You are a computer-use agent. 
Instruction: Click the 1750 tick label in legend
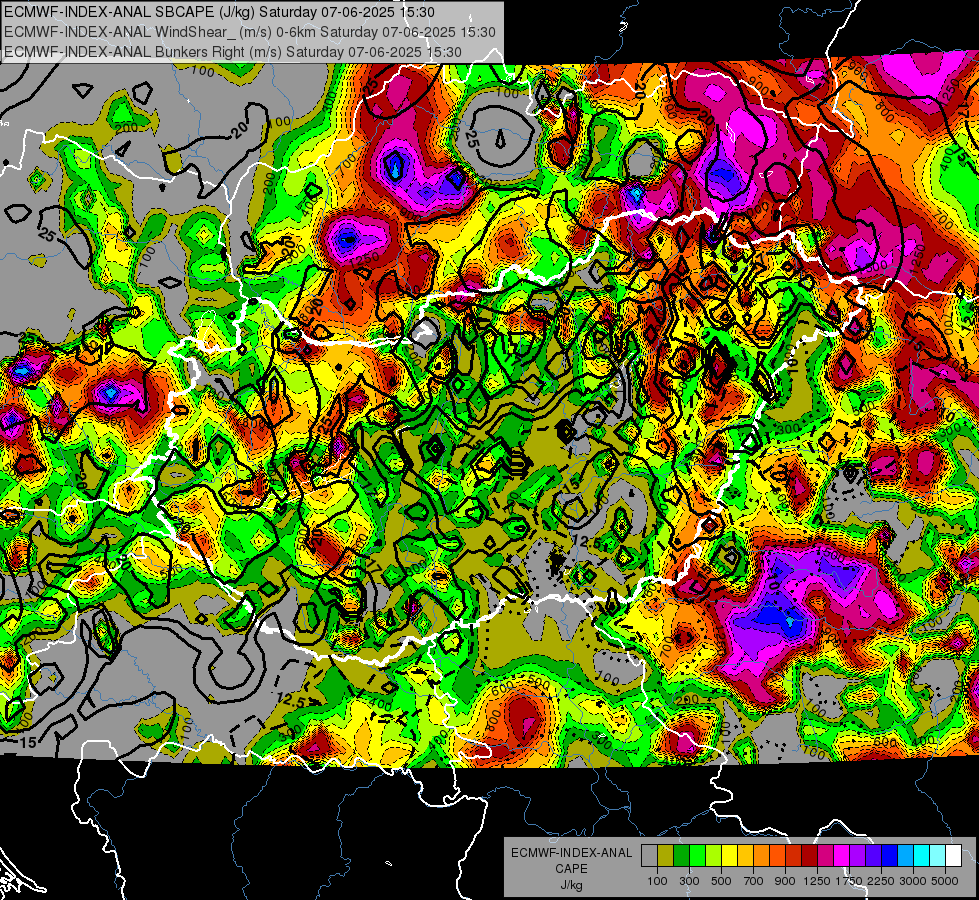tap(850, 881)
